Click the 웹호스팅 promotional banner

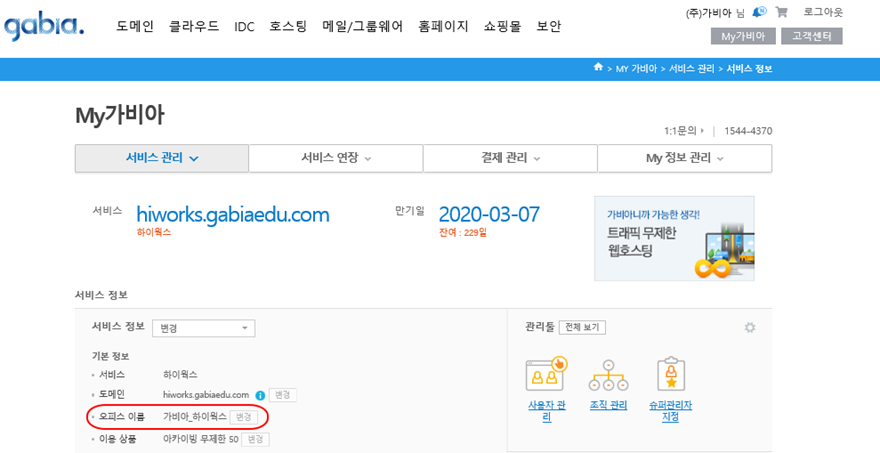(674, 238)
